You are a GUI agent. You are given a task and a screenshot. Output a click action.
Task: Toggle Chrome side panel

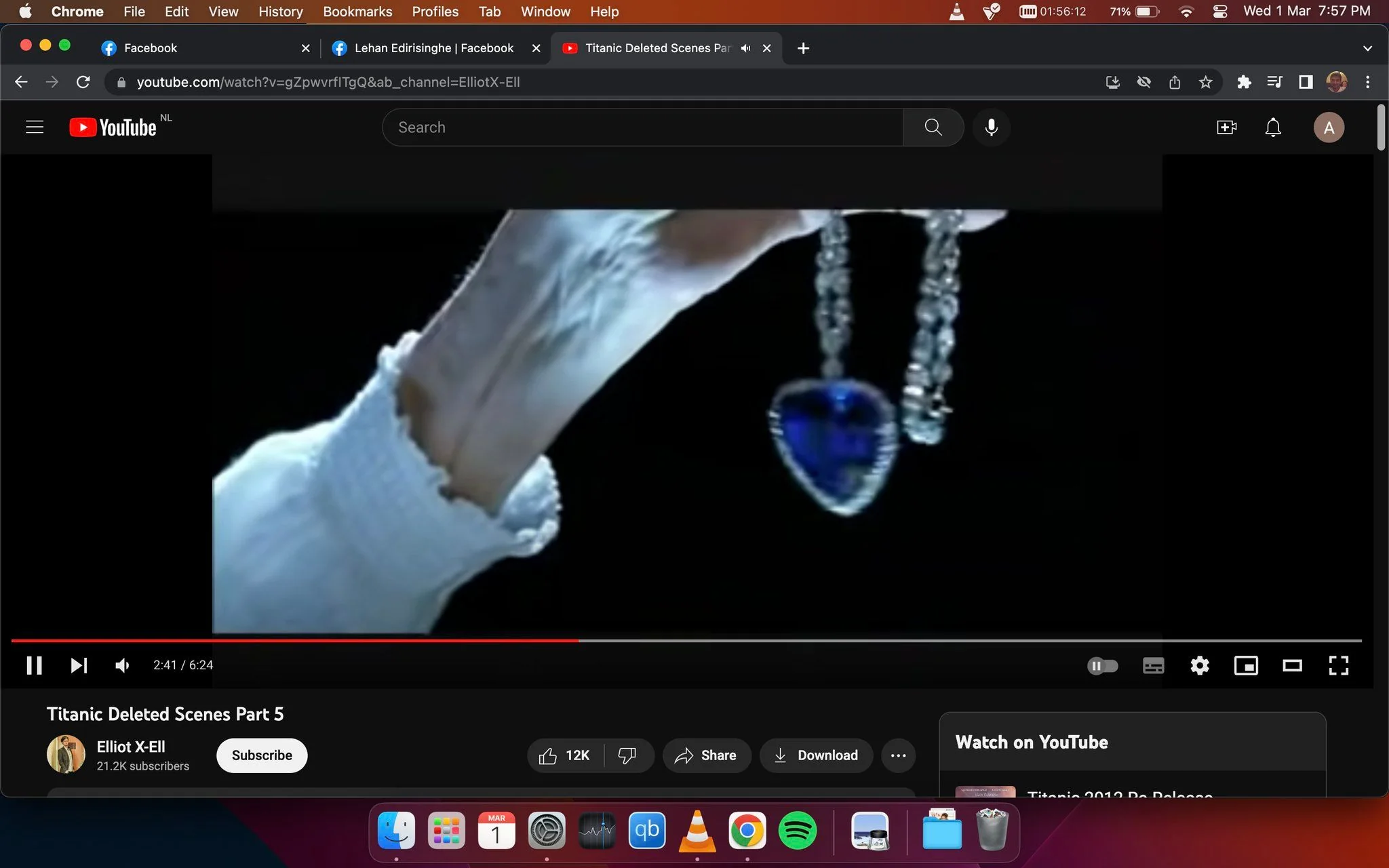1305,82
